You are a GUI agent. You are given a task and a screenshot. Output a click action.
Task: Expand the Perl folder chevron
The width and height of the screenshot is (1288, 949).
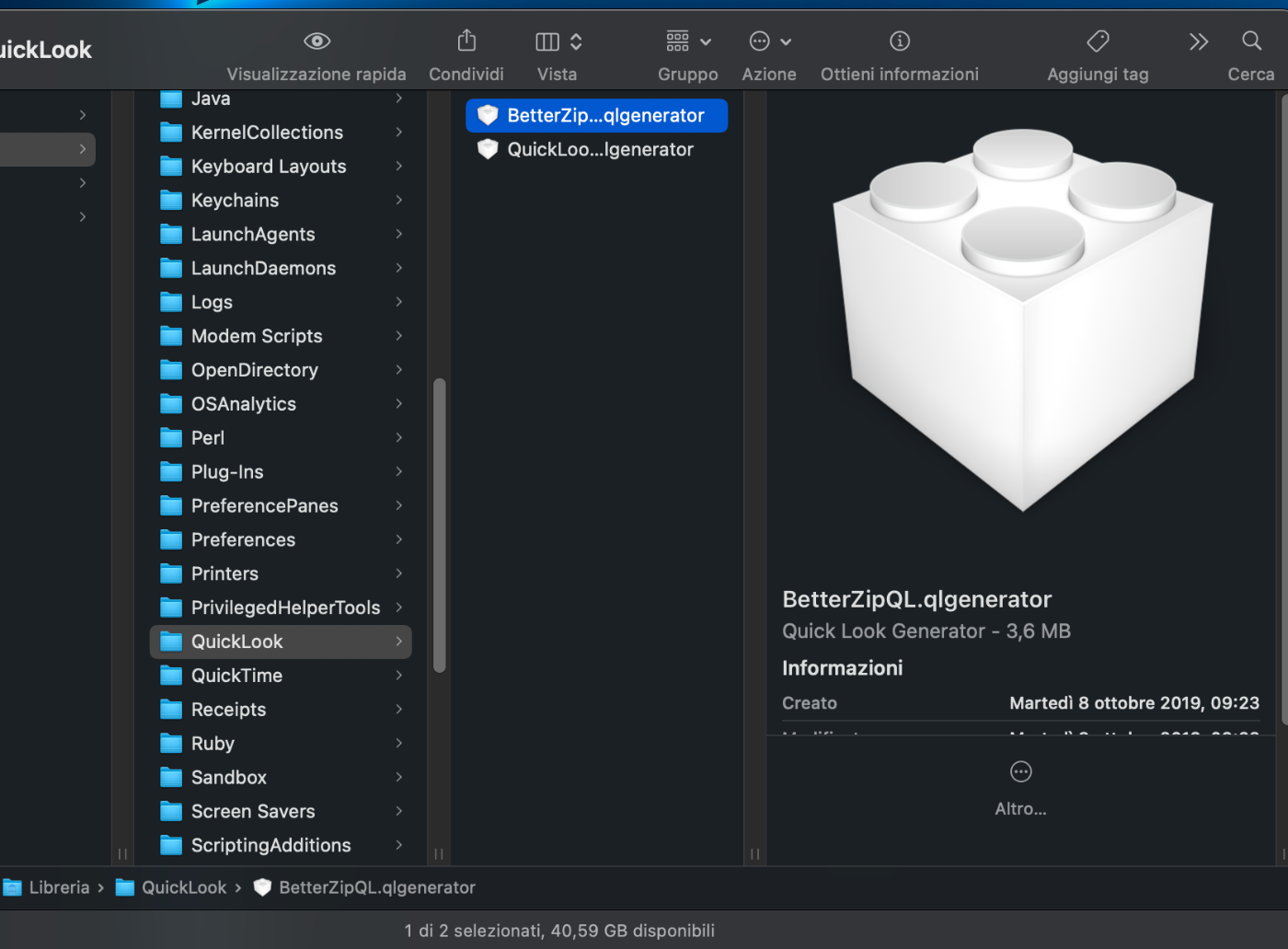399,438
